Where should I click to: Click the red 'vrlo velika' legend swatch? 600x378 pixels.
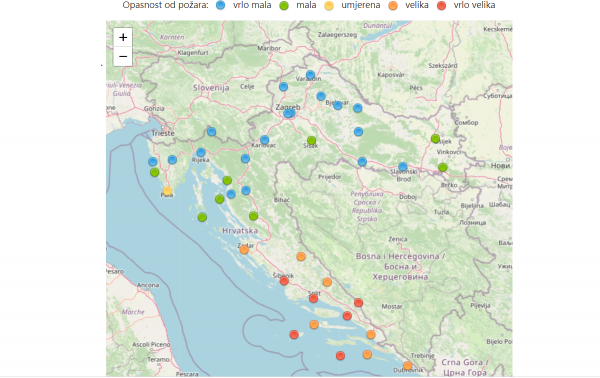(x=442, y=5)
